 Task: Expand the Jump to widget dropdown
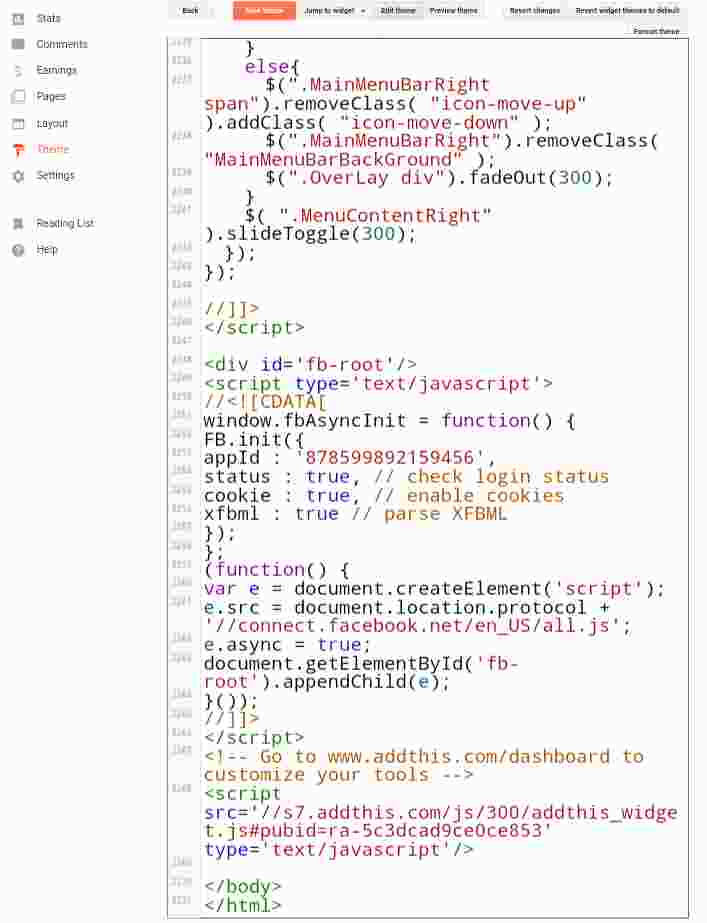point(334,11)
